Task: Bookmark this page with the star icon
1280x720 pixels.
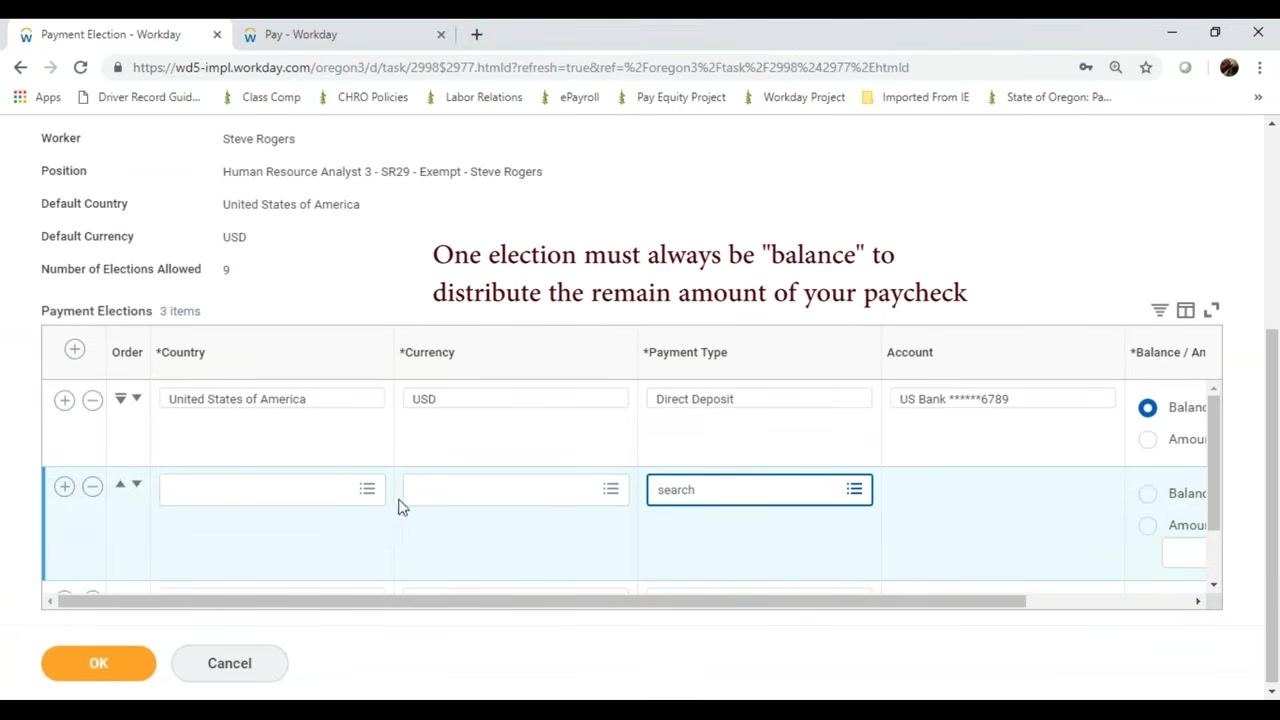Action: tap(1146, 67)
